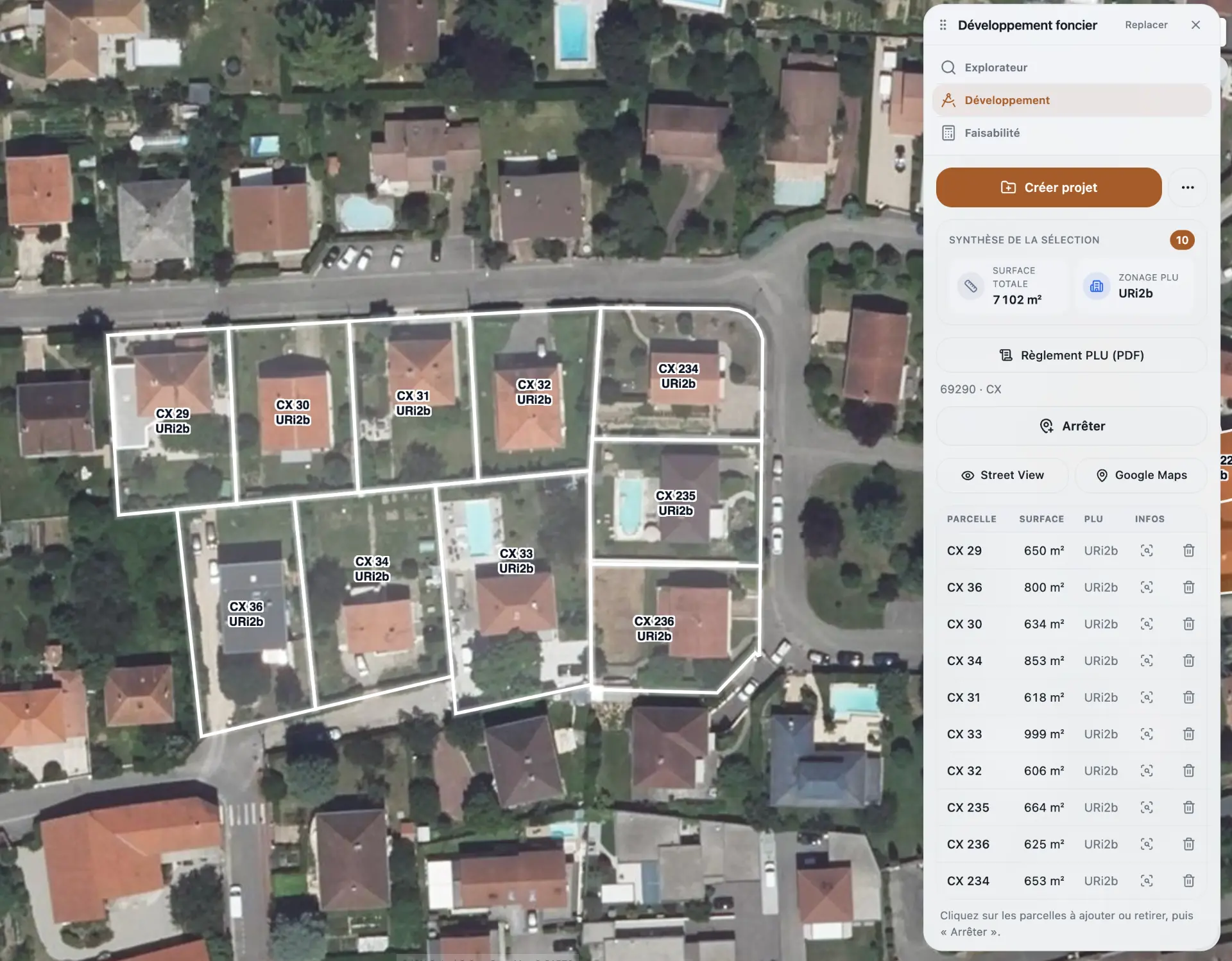Click the zonage PLU building icon

[1097, 286]
